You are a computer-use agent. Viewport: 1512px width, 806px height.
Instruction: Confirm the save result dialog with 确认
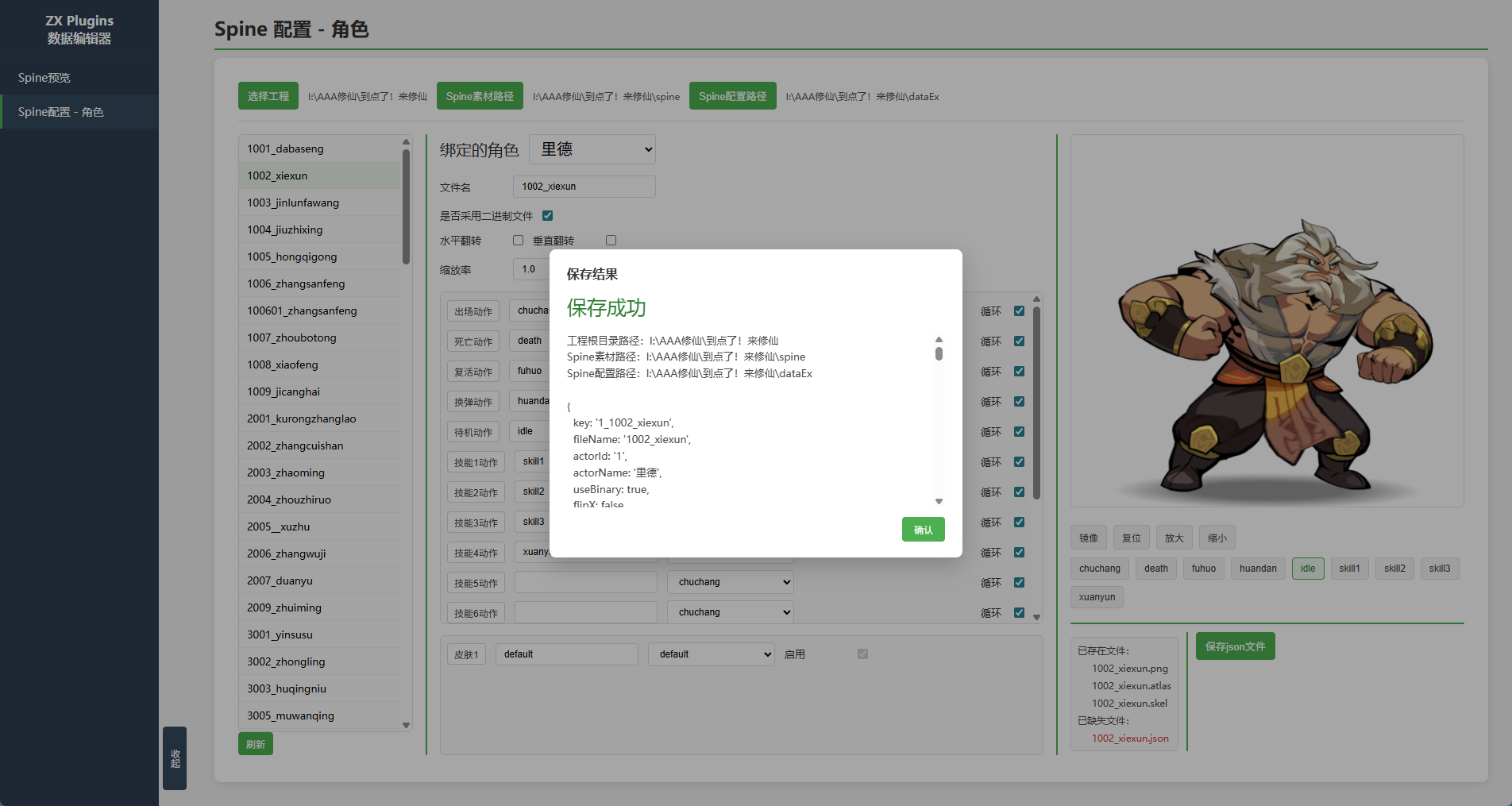[923, 530]
